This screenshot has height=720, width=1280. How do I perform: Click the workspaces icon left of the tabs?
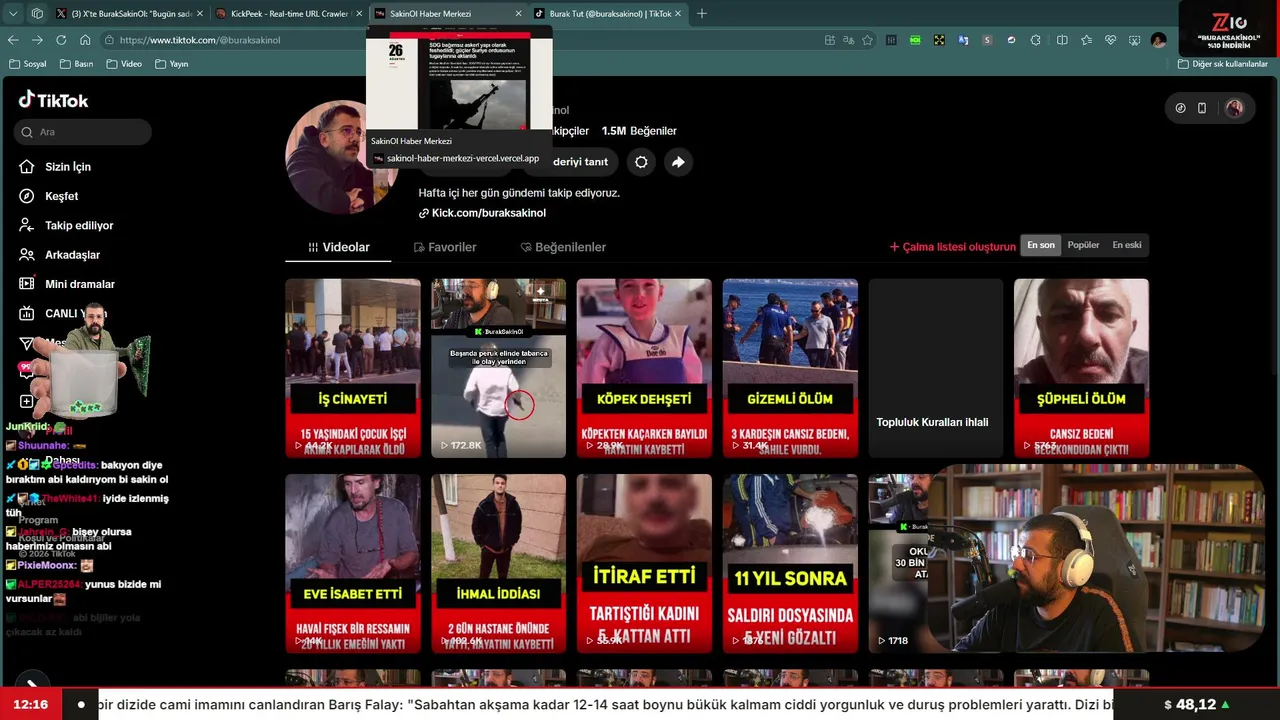pyautogui.click(x=37, y=14)
